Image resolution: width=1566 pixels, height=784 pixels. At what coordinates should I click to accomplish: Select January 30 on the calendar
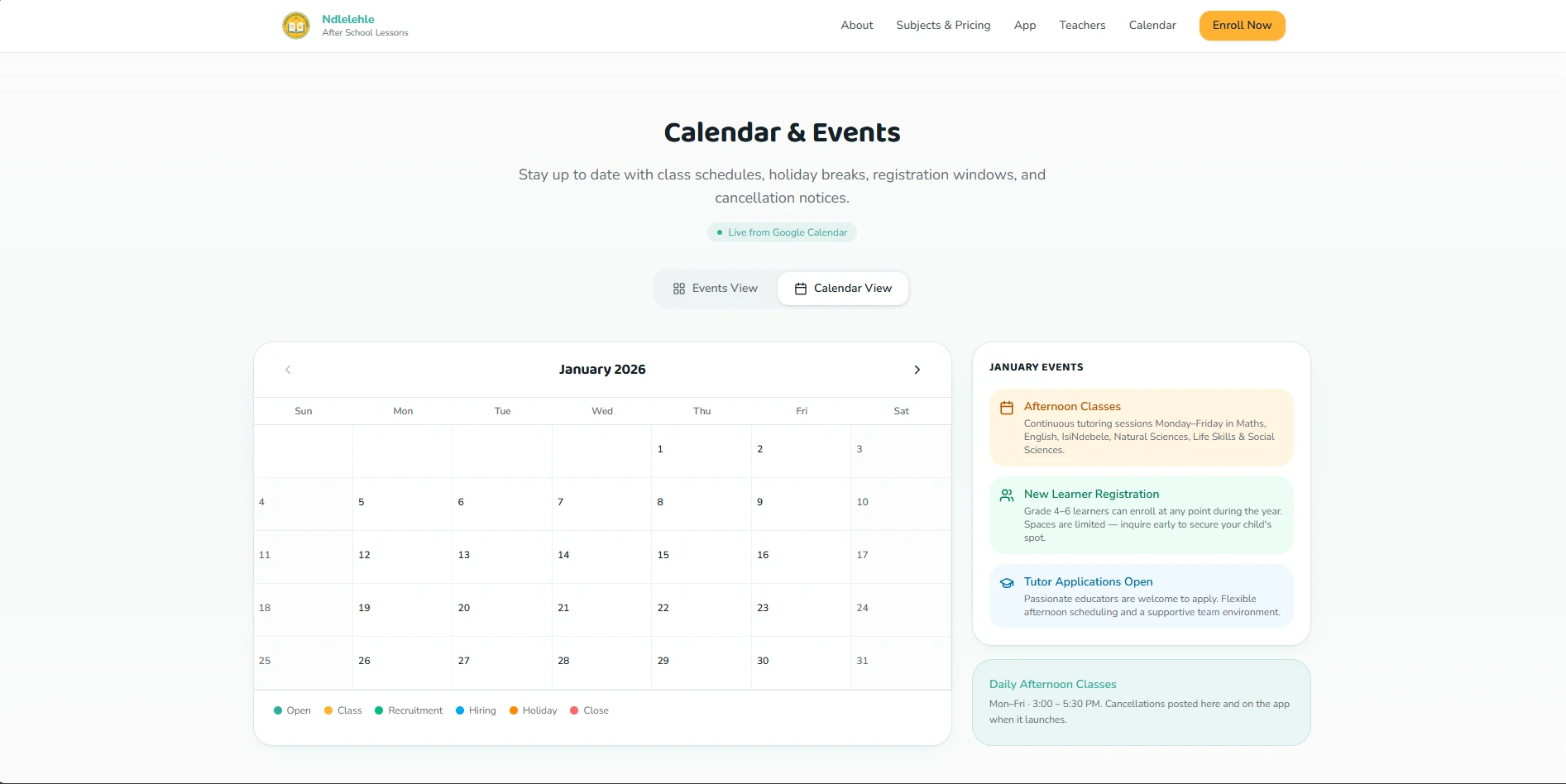tap(801, 663)
